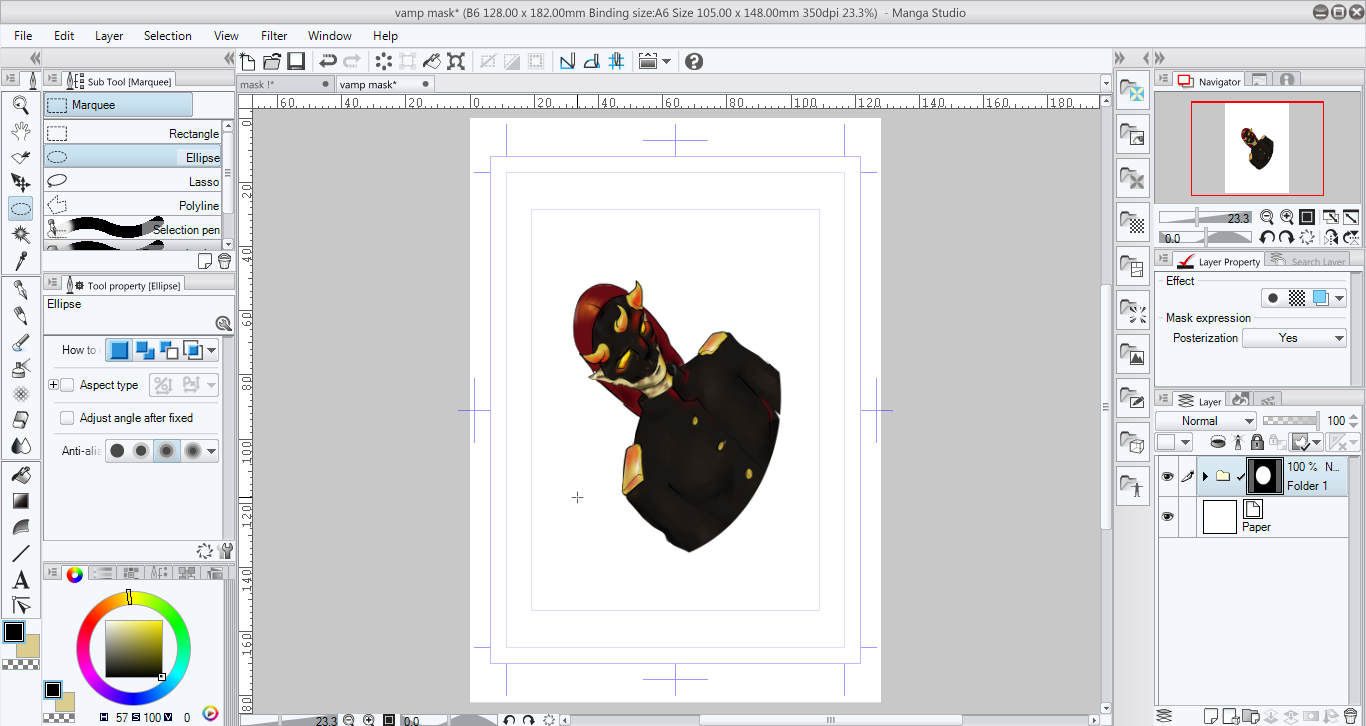Click the zoom out icon in Navigator
The width and height of the screenshot is (1366, 726).
1267,217
